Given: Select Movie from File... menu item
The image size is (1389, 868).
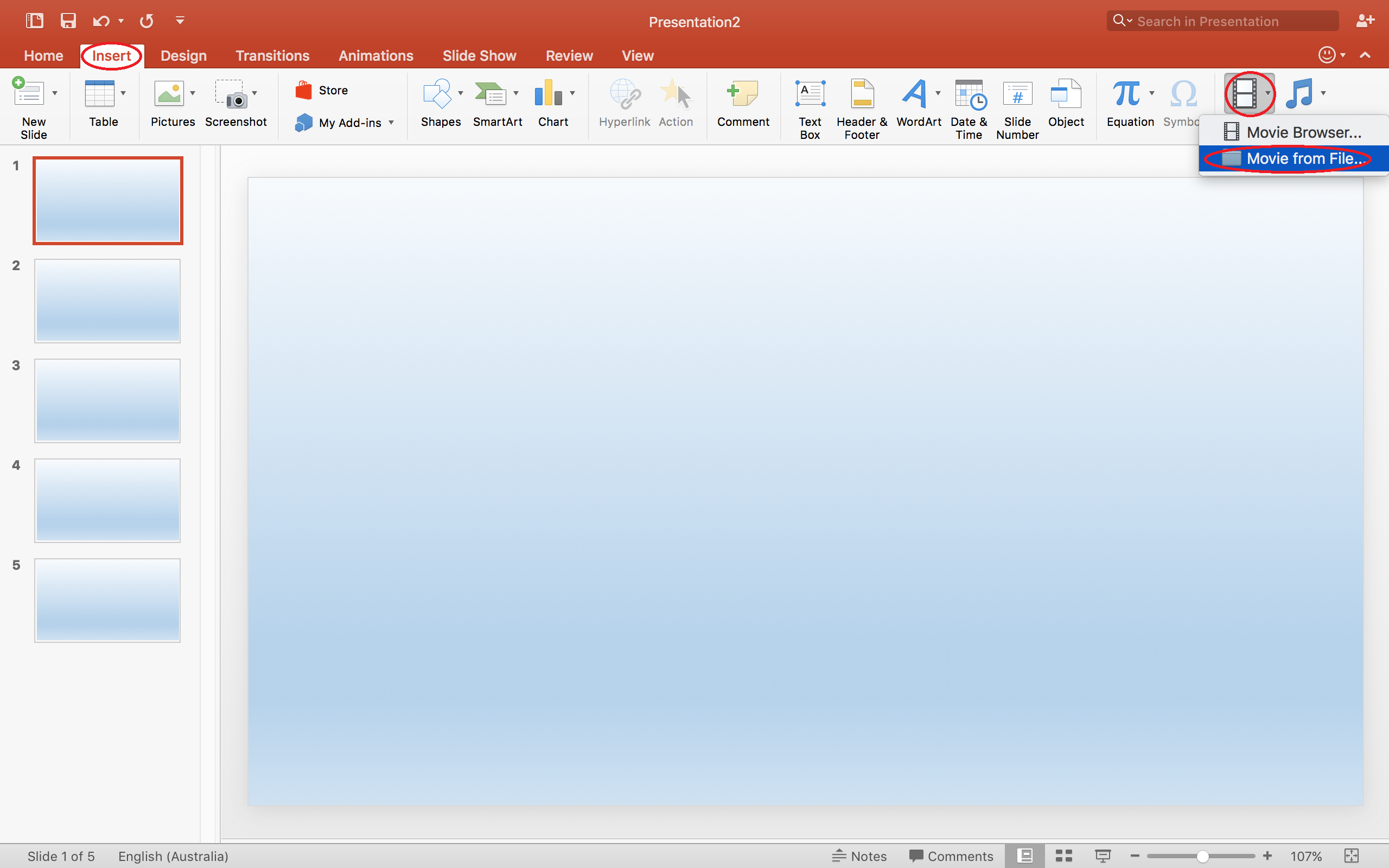Looking at the screenshot, I should coord(1293,158).
